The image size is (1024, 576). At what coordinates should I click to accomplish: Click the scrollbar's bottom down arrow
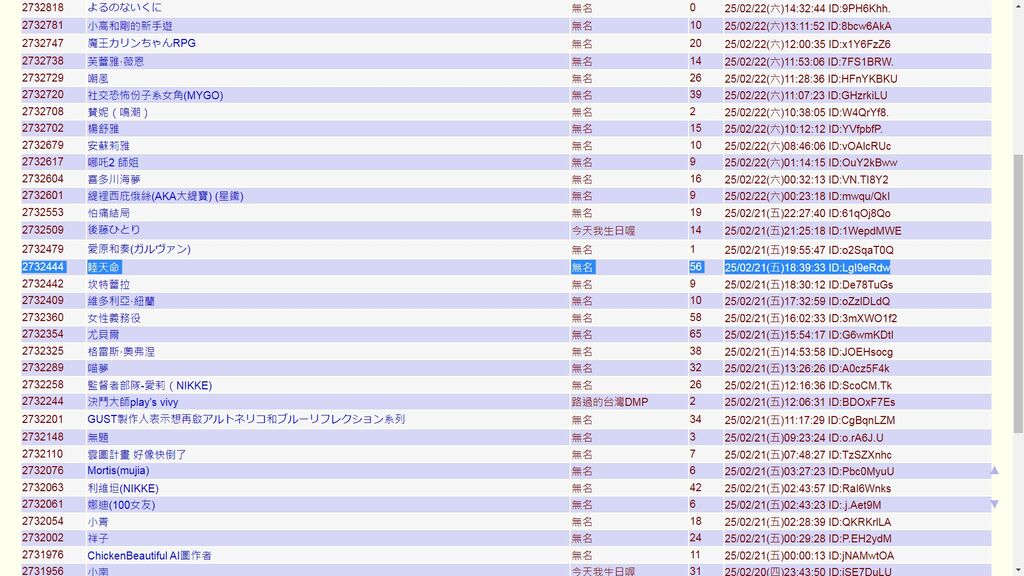pos(1016,568)
